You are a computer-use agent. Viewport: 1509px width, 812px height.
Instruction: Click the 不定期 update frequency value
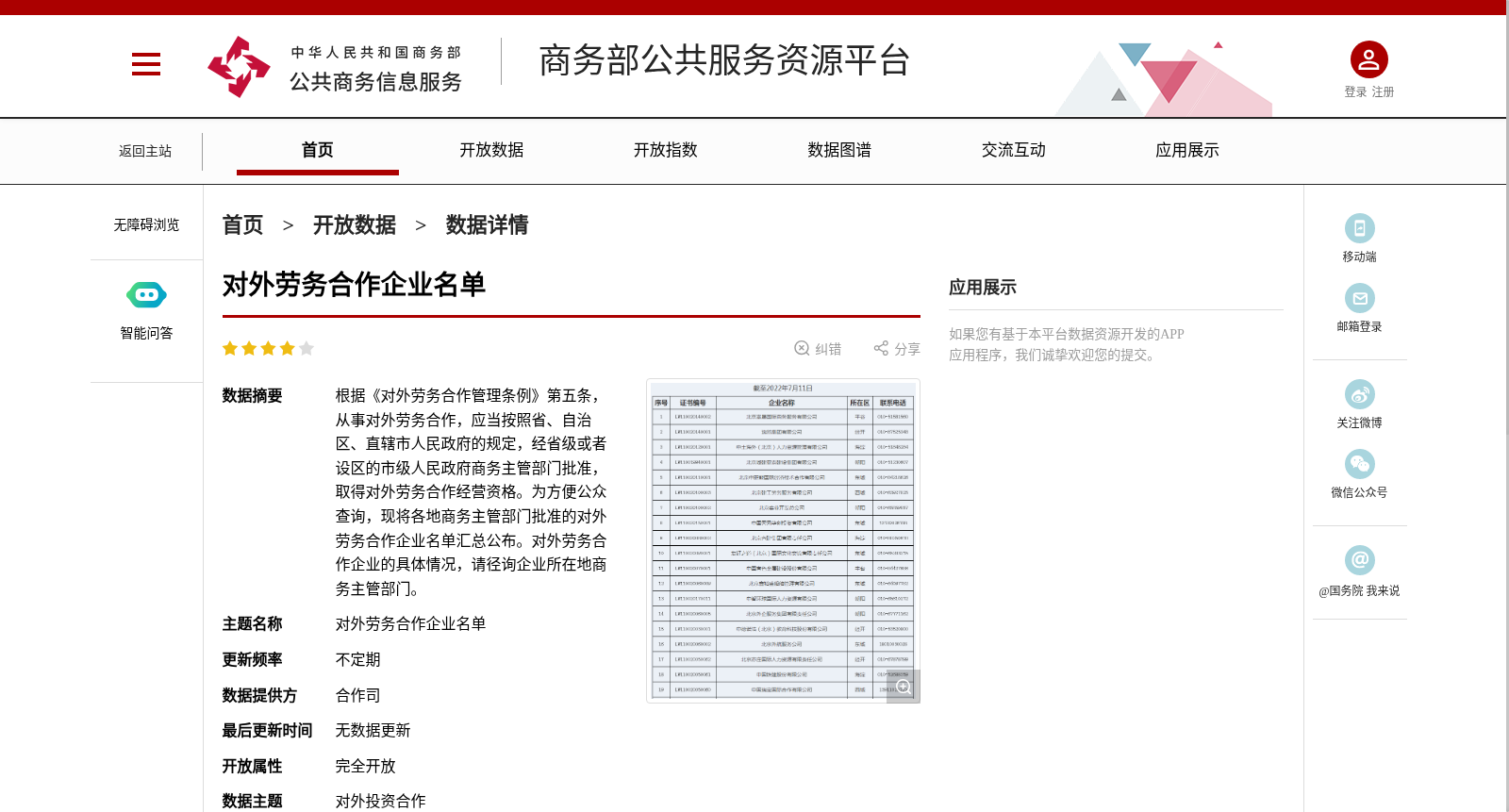358,659
